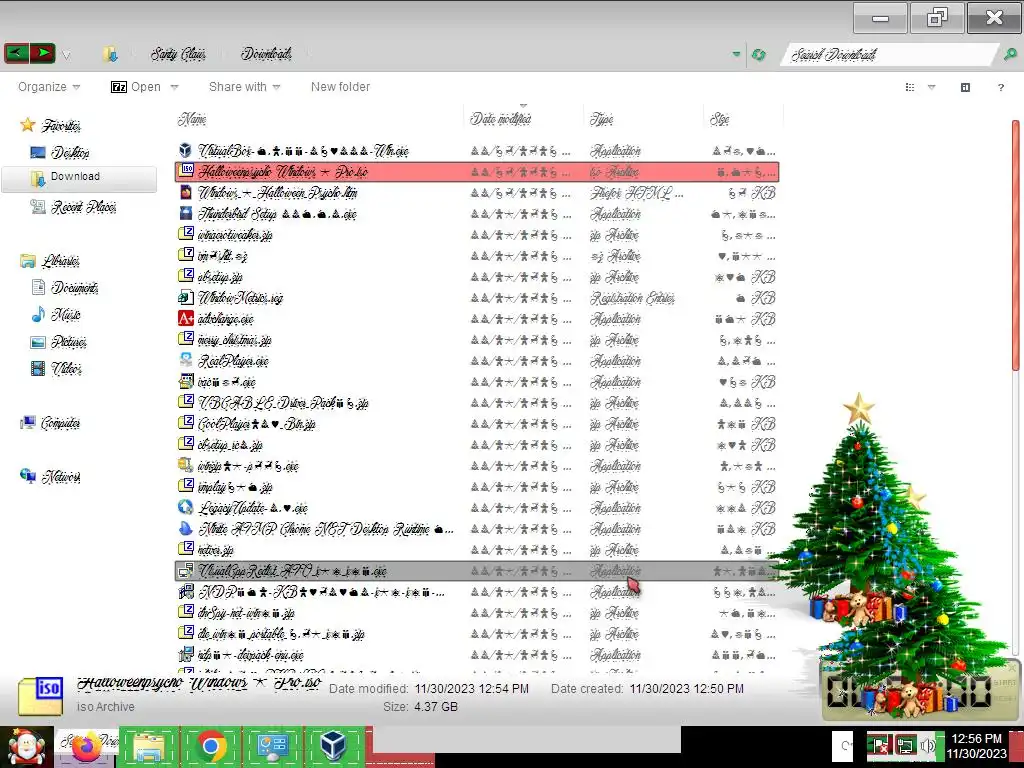Launch Firefox from the taskbar
The image size is (1024, 768).
point(88,746)
